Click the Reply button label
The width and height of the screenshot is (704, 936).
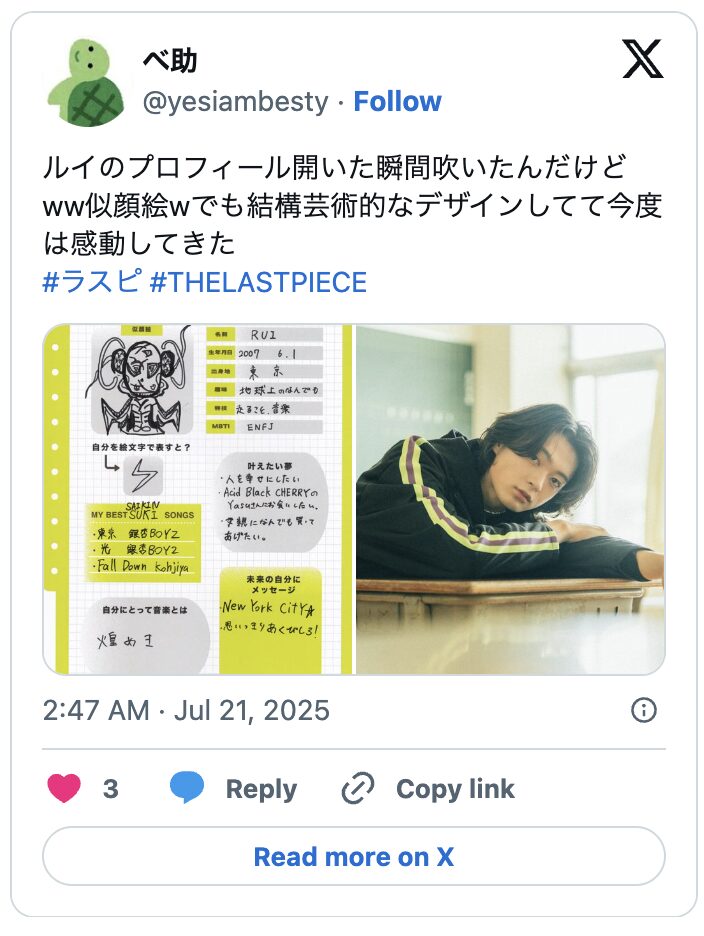click(x=261, y=789)
